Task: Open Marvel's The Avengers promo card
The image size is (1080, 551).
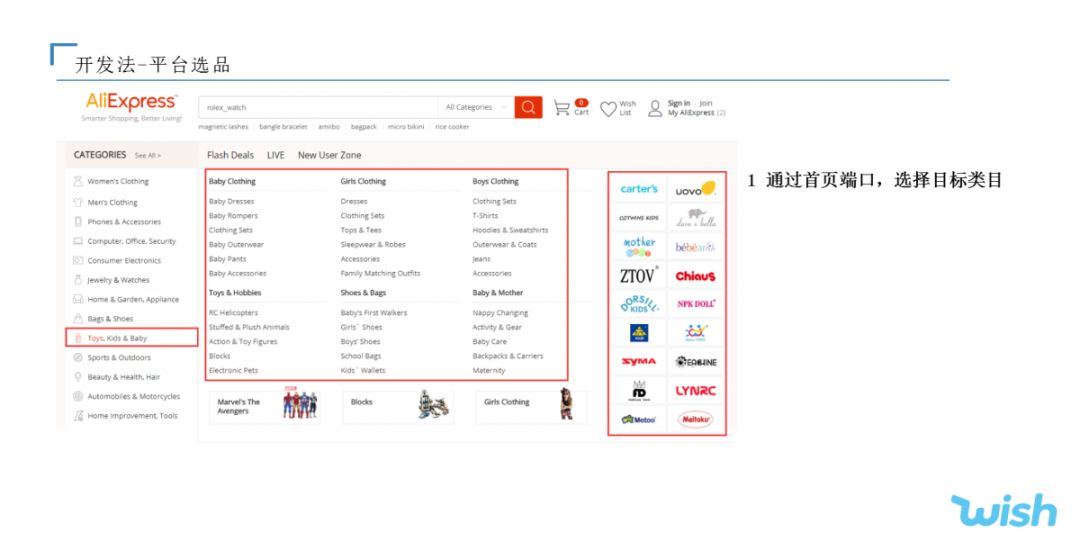Action: 264,406
